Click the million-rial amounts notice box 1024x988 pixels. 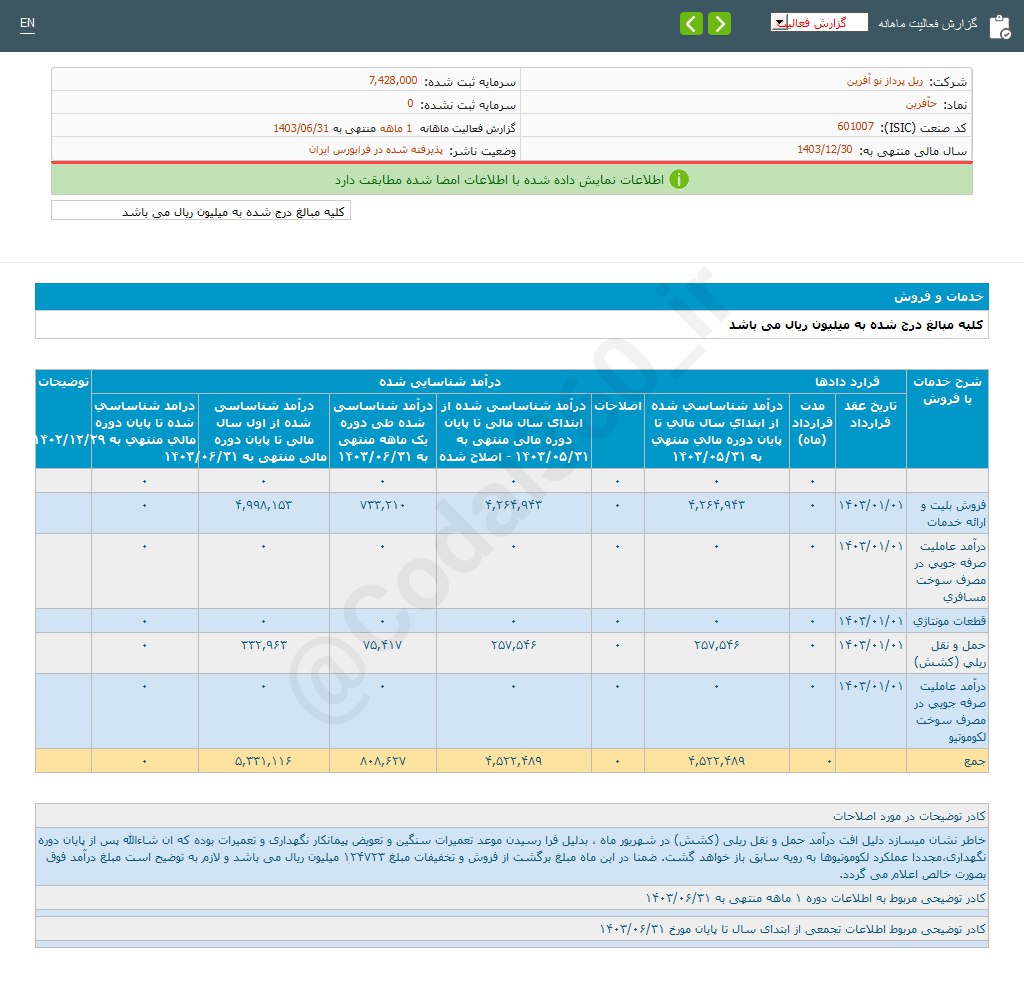[x=200, y=210]
